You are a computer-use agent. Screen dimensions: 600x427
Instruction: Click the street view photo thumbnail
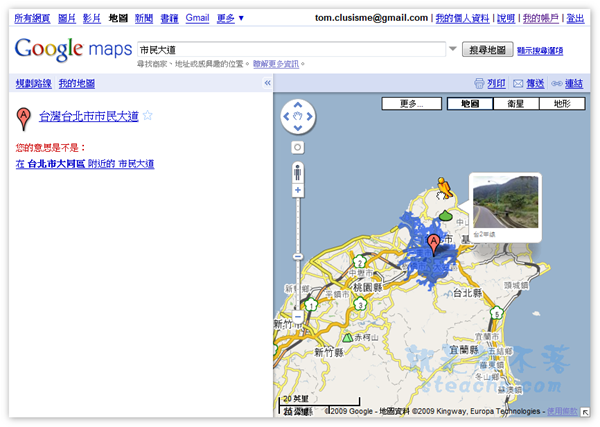(x=503, y=204)
